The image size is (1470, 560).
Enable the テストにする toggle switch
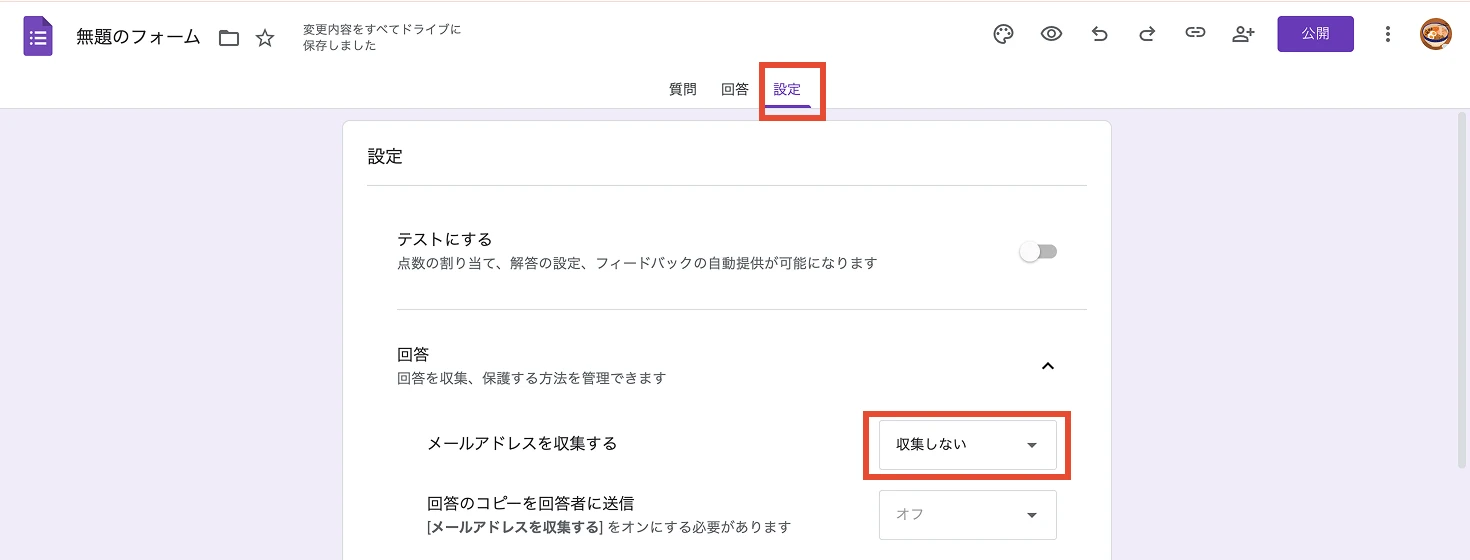tap(1038, 252)
